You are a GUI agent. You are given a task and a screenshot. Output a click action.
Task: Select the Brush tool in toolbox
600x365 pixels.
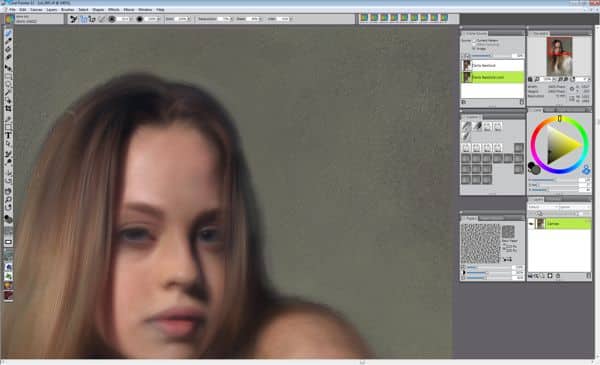pos(8,34)
